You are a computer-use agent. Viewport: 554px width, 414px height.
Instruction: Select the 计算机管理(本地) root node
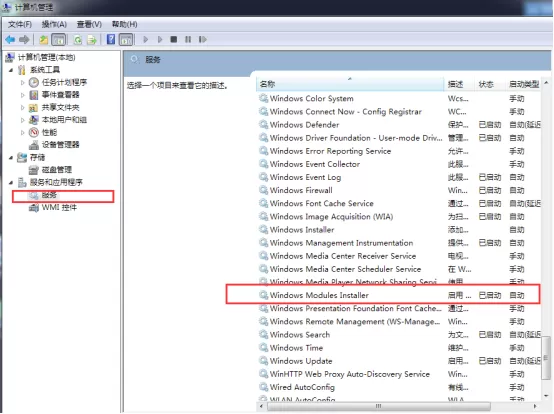coord(46,57)
